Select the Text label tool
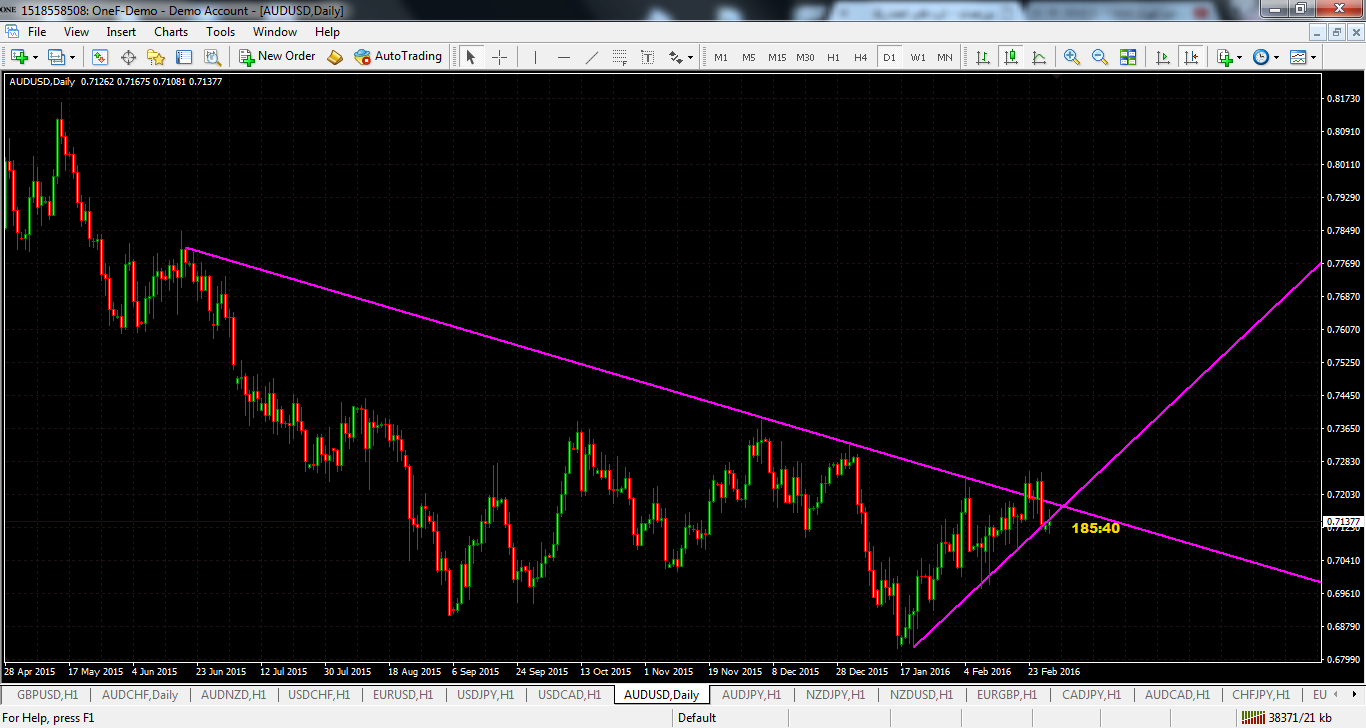Viewport: 1366px width, 728px height. pyautogui.click(x=648, y=57)
